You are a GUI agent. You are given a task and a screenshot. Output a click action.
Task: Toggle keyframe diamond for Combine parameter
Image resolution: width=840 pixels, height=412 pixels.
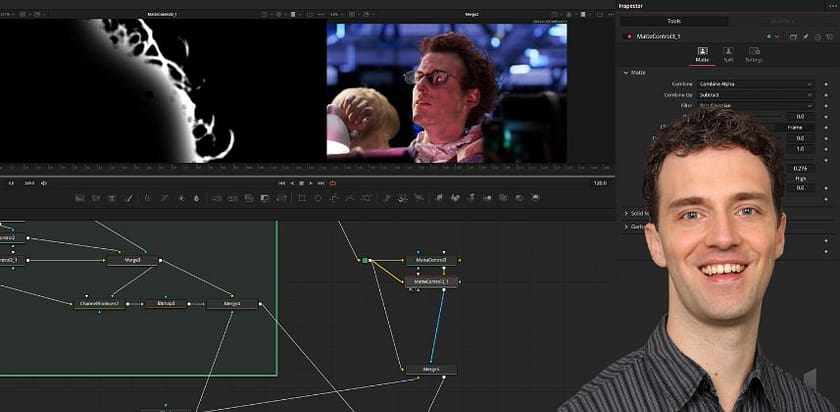[826, 84]
